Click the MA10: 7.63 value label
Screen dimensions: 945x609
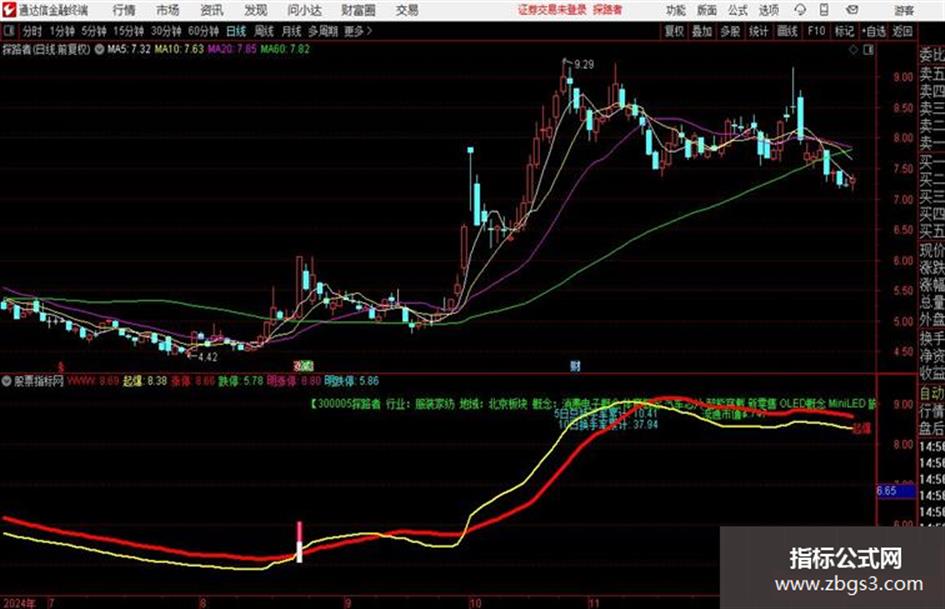click(179, 49)
